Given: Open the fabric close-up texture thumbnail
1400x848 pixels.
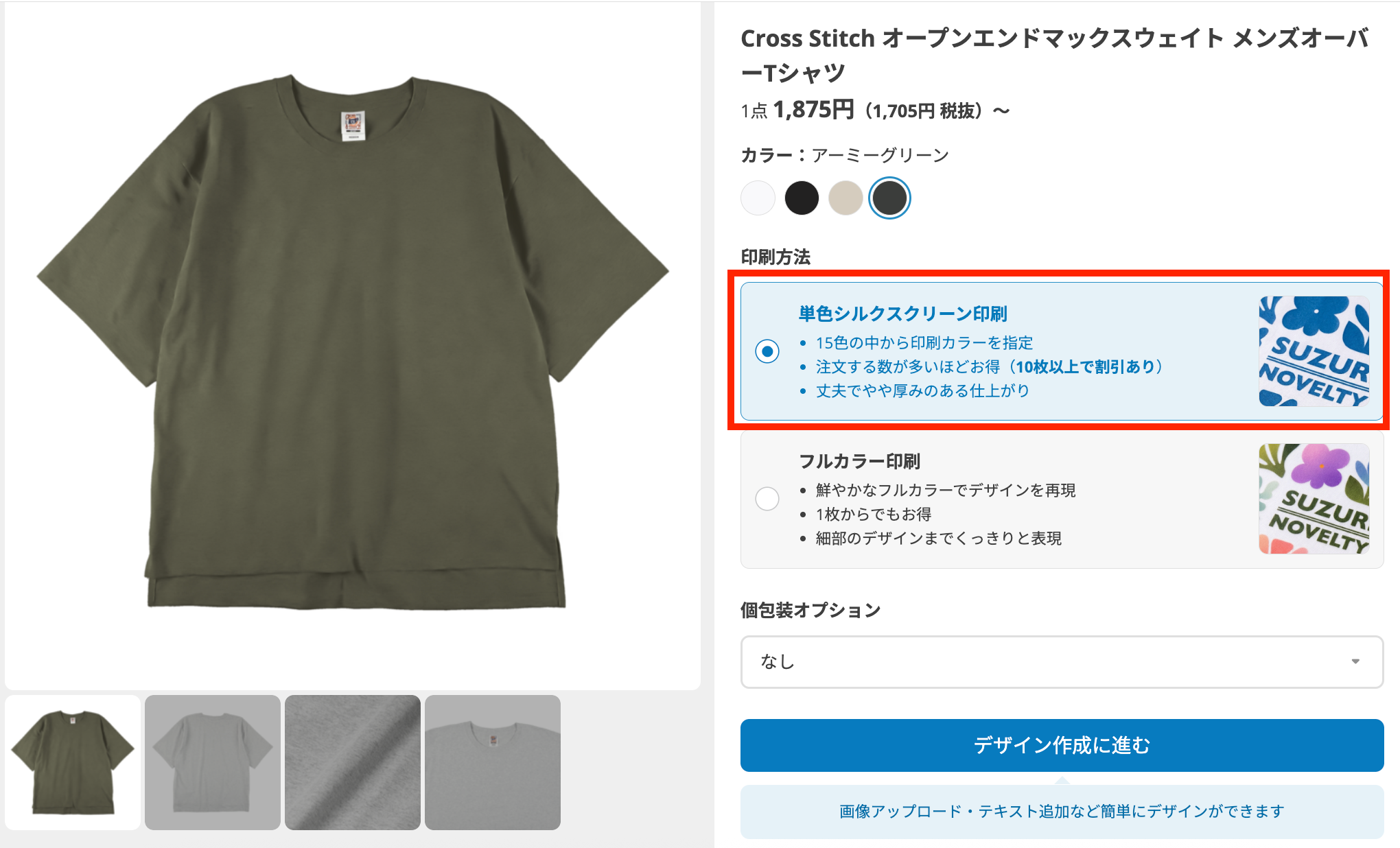Looking at the screenshot, I should tap(353, 762).
